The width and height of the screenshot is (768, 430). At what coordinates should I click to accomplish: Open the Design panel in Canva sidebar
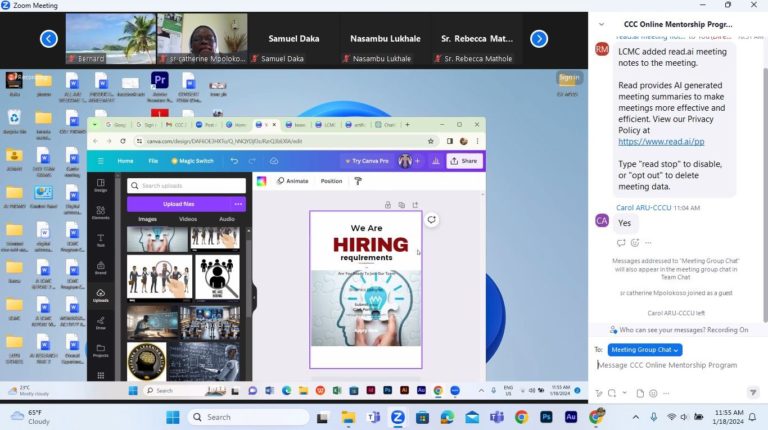101,186
